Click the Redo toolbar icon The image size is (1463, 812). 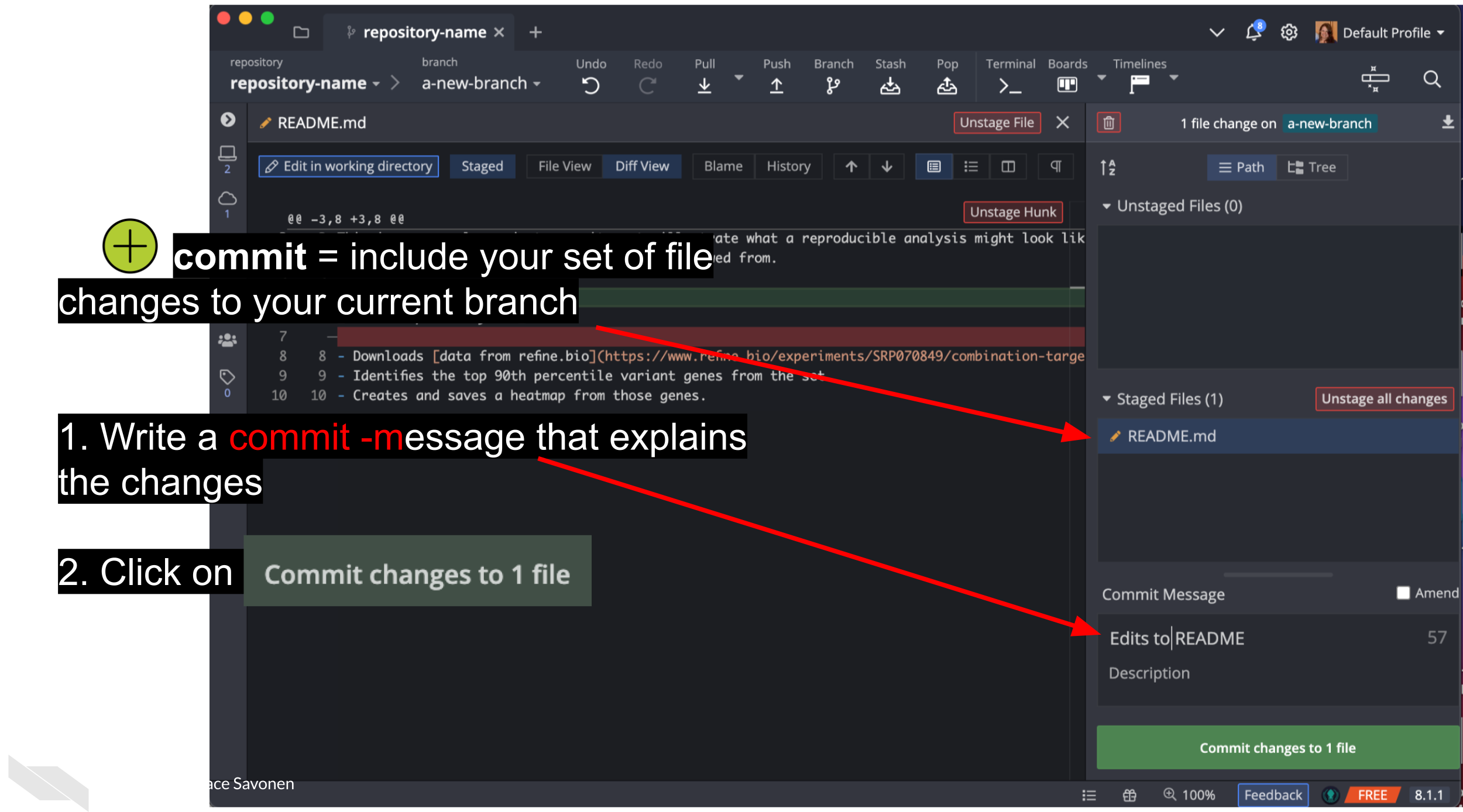point(647,86)
